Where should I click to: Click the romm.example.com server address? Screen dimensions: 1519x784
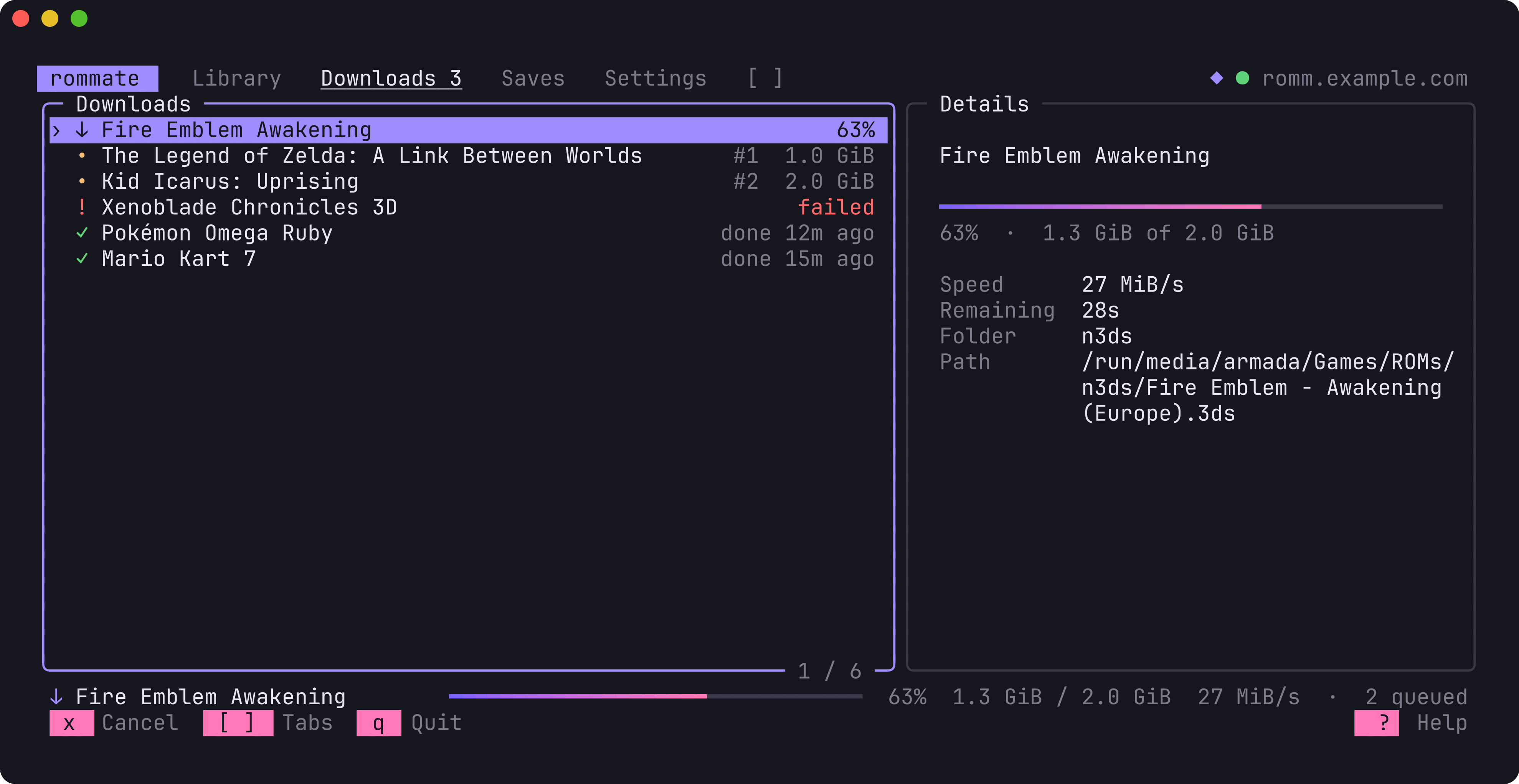pos(1364,78)
